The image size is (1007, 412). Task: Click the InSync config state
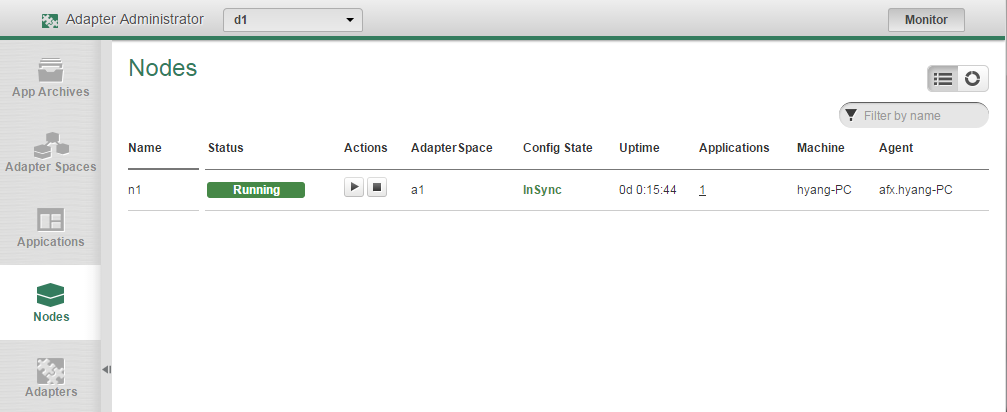click(542, 190)
